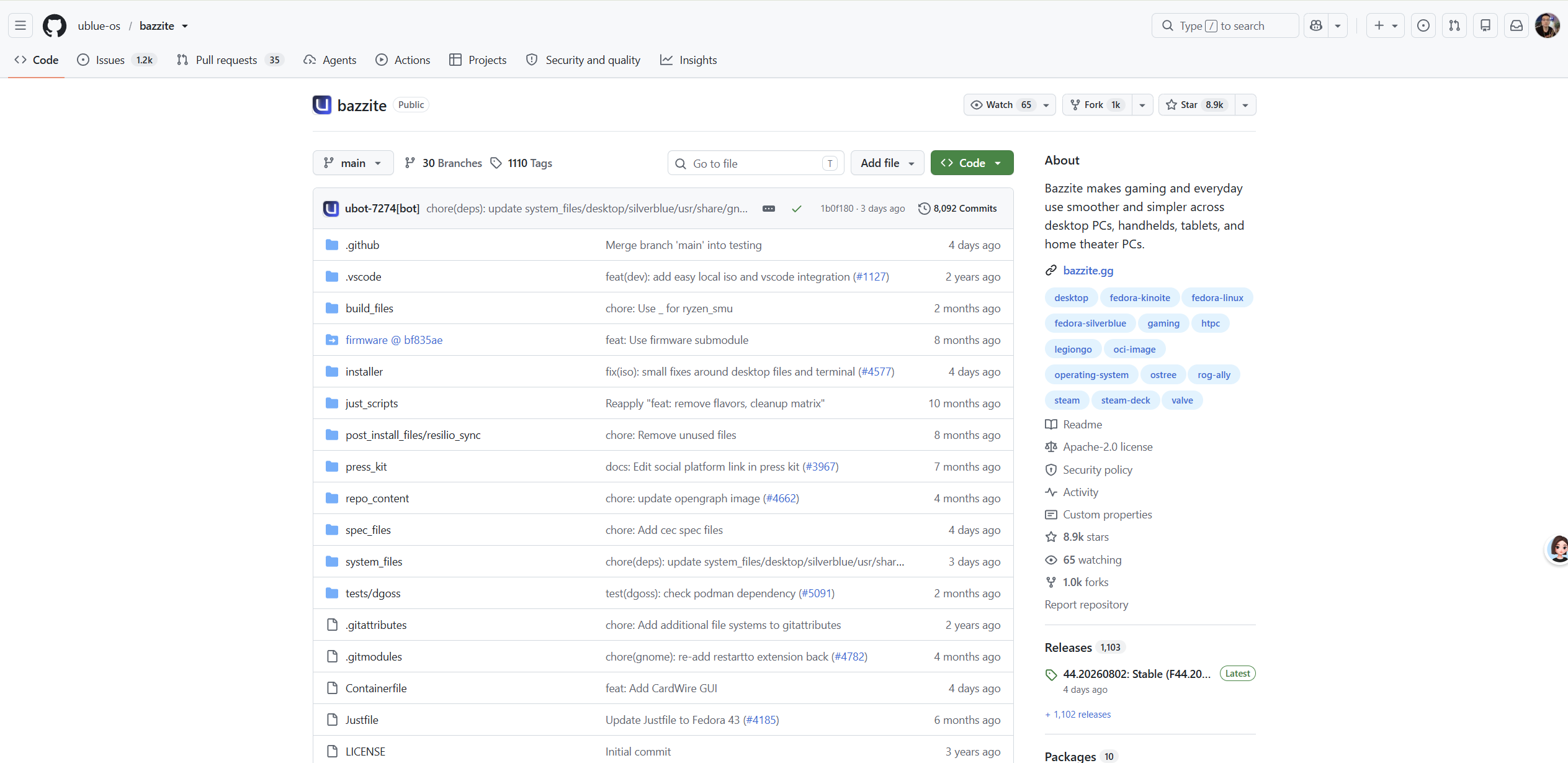
Task: Select the steam-deck topic tag
Action: (1126, 400)
